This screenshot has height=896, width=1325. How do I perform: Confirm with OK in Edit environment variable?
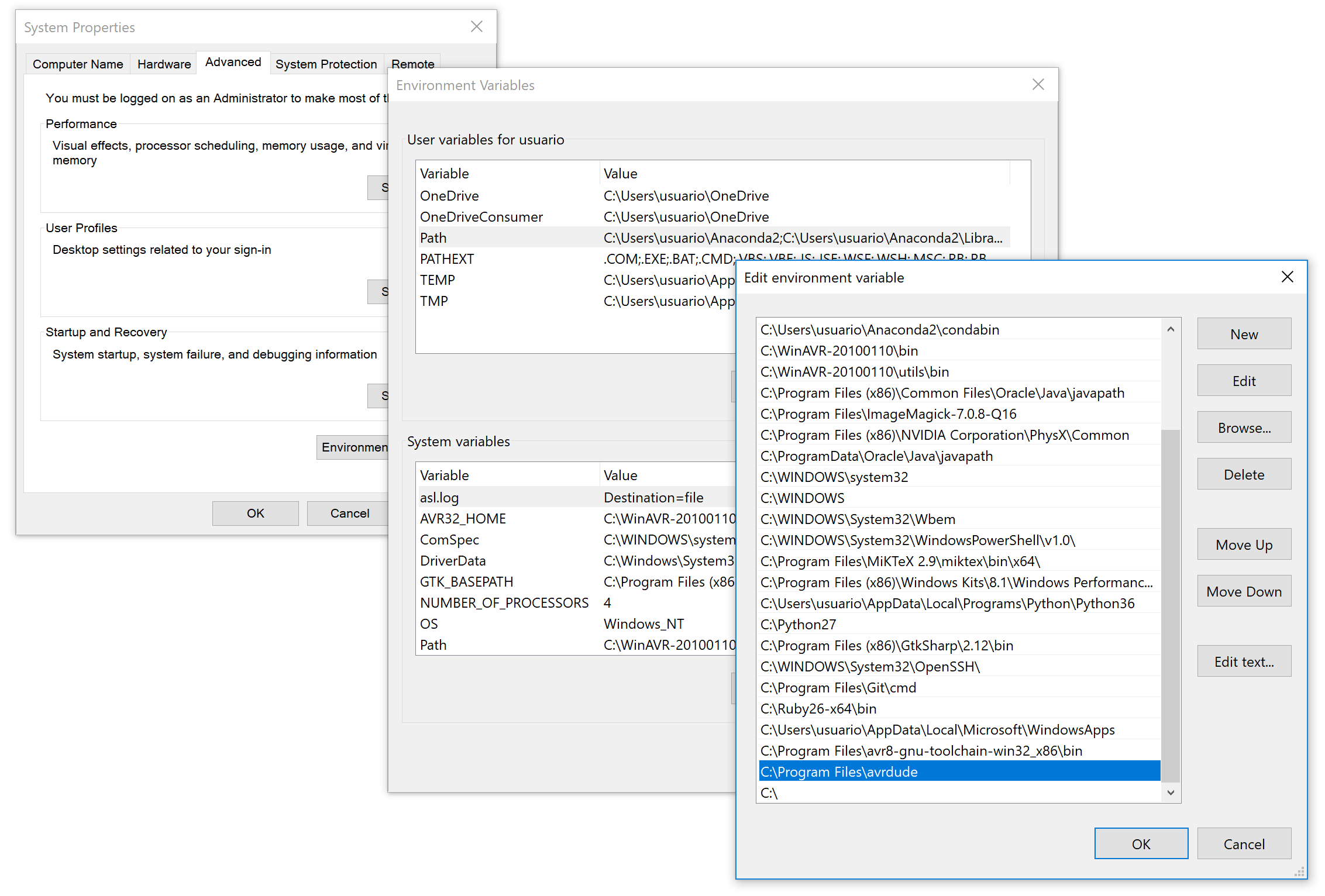[x=1141, y=844]
